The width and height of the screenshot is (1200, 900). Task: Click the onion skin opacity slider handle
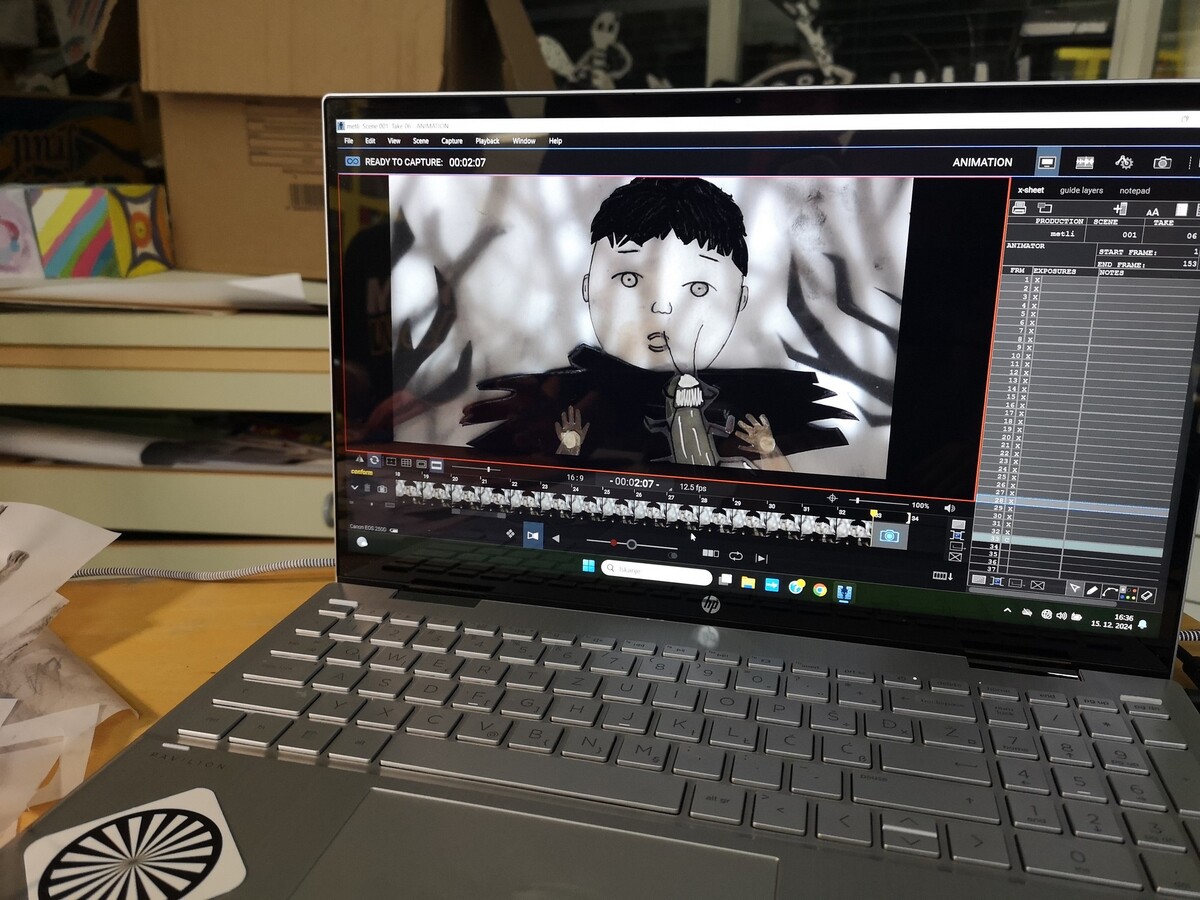coord(631,544)
